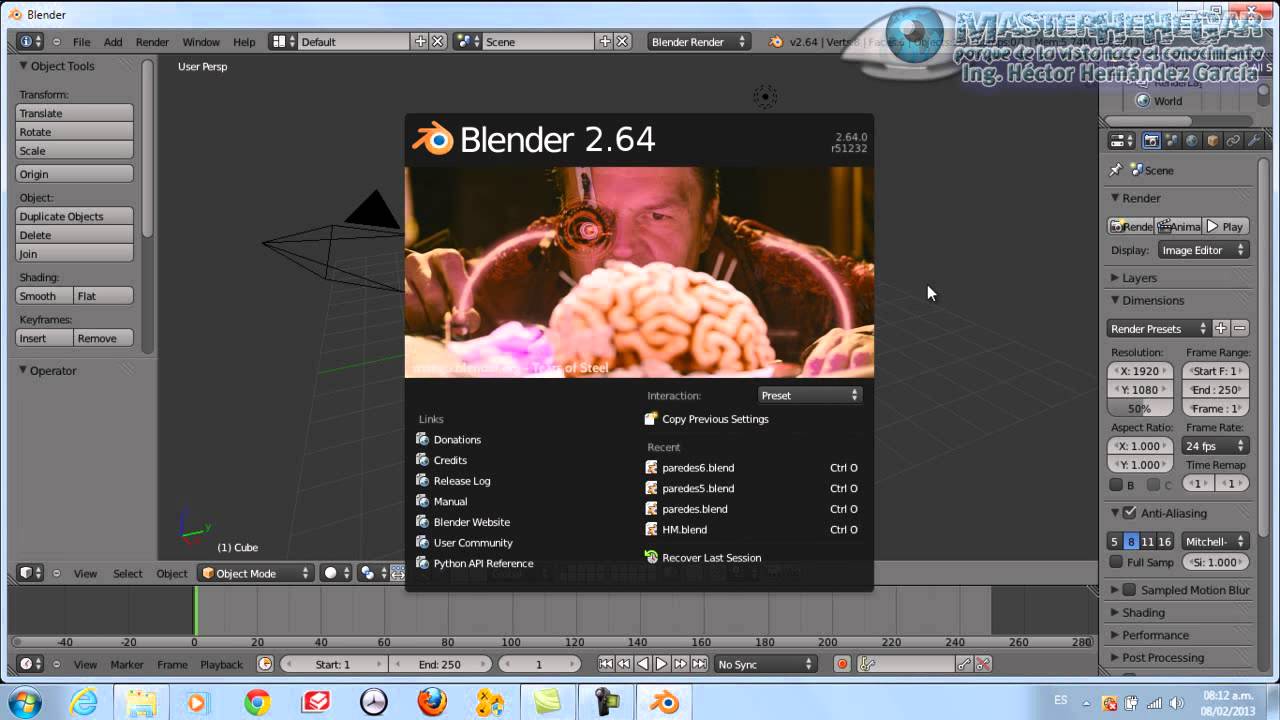
Task: Open the World properties tab icon
Action: (x=1192, y=141)
